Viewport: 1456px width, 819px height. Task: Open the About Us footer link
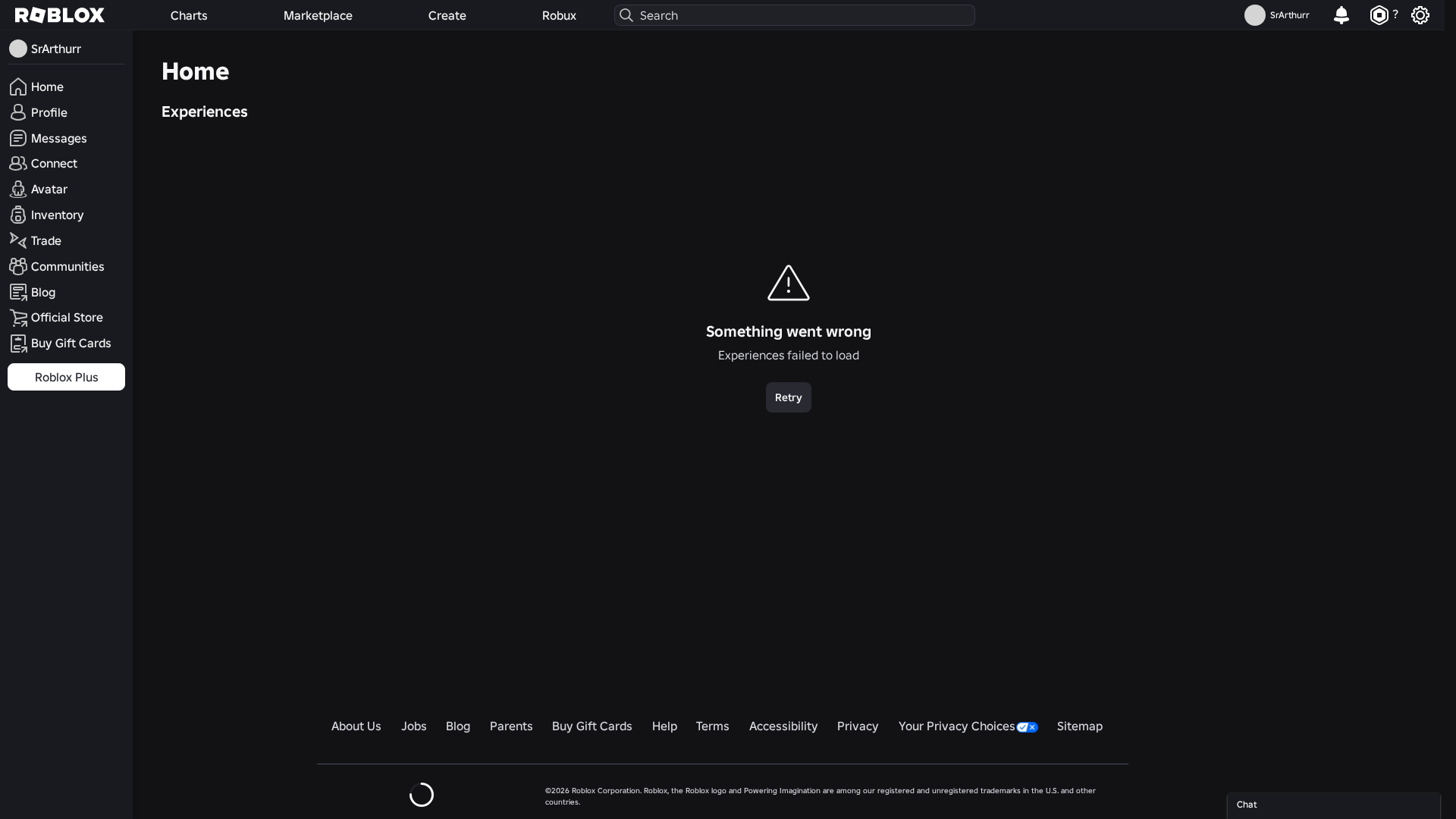click(356, 726)
